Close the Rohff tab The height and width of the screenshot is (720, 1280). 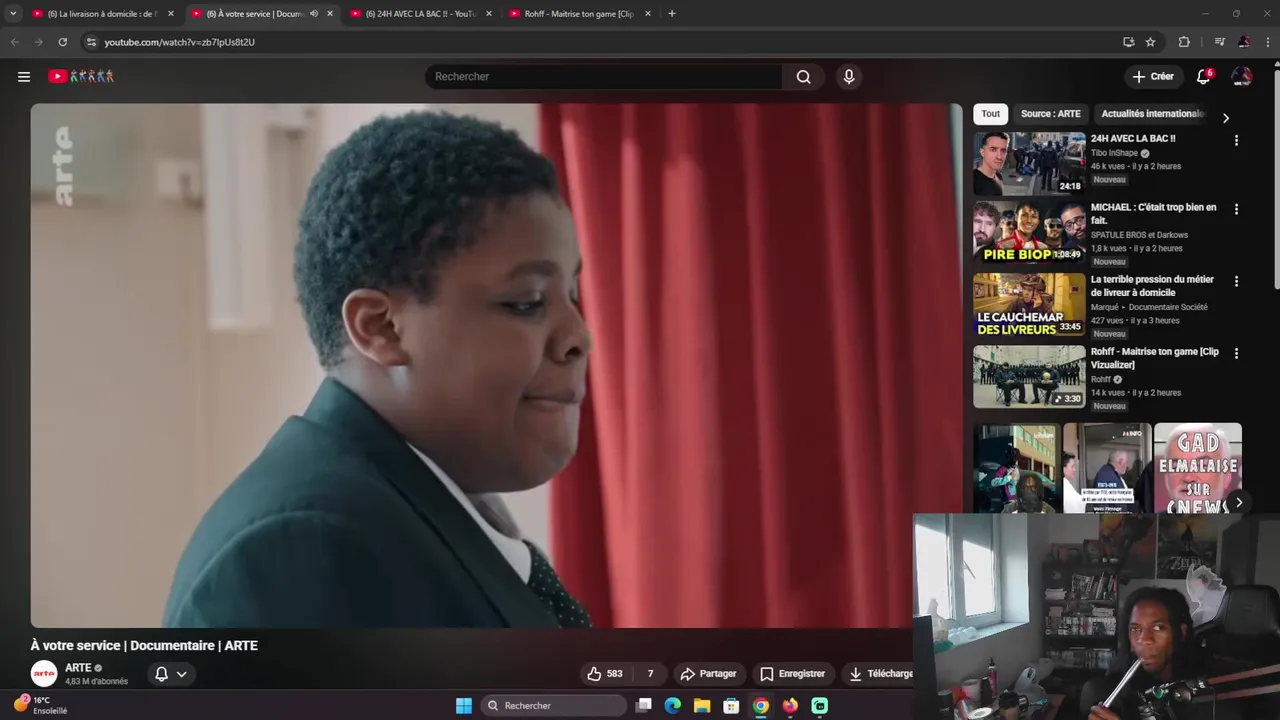[x=648, y=14]
